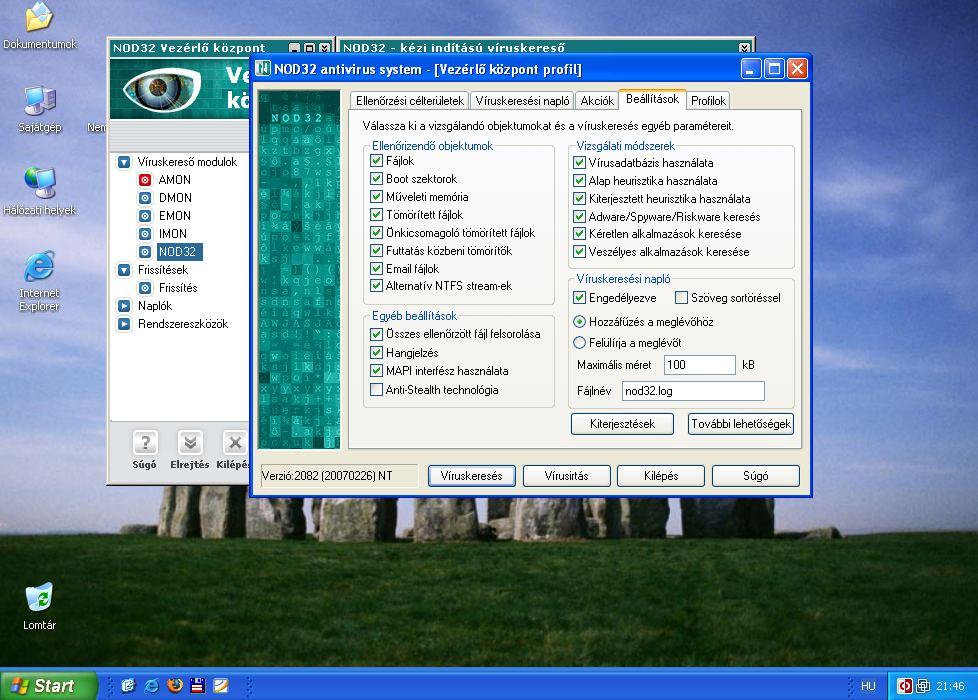Toggle the Hangjelzés checkbox
Image resolution: width=978 pixels, height=700 pixels.
tap(376, 352)
